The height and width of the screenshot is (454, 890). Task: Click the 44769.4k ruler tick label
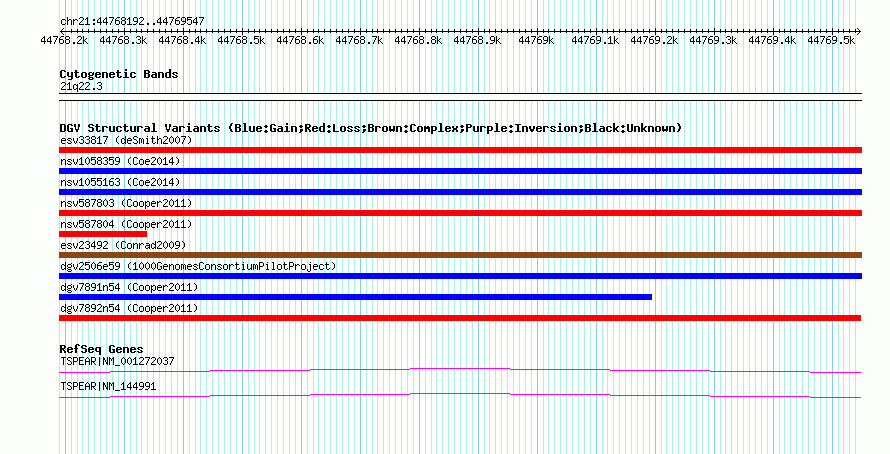773,40
